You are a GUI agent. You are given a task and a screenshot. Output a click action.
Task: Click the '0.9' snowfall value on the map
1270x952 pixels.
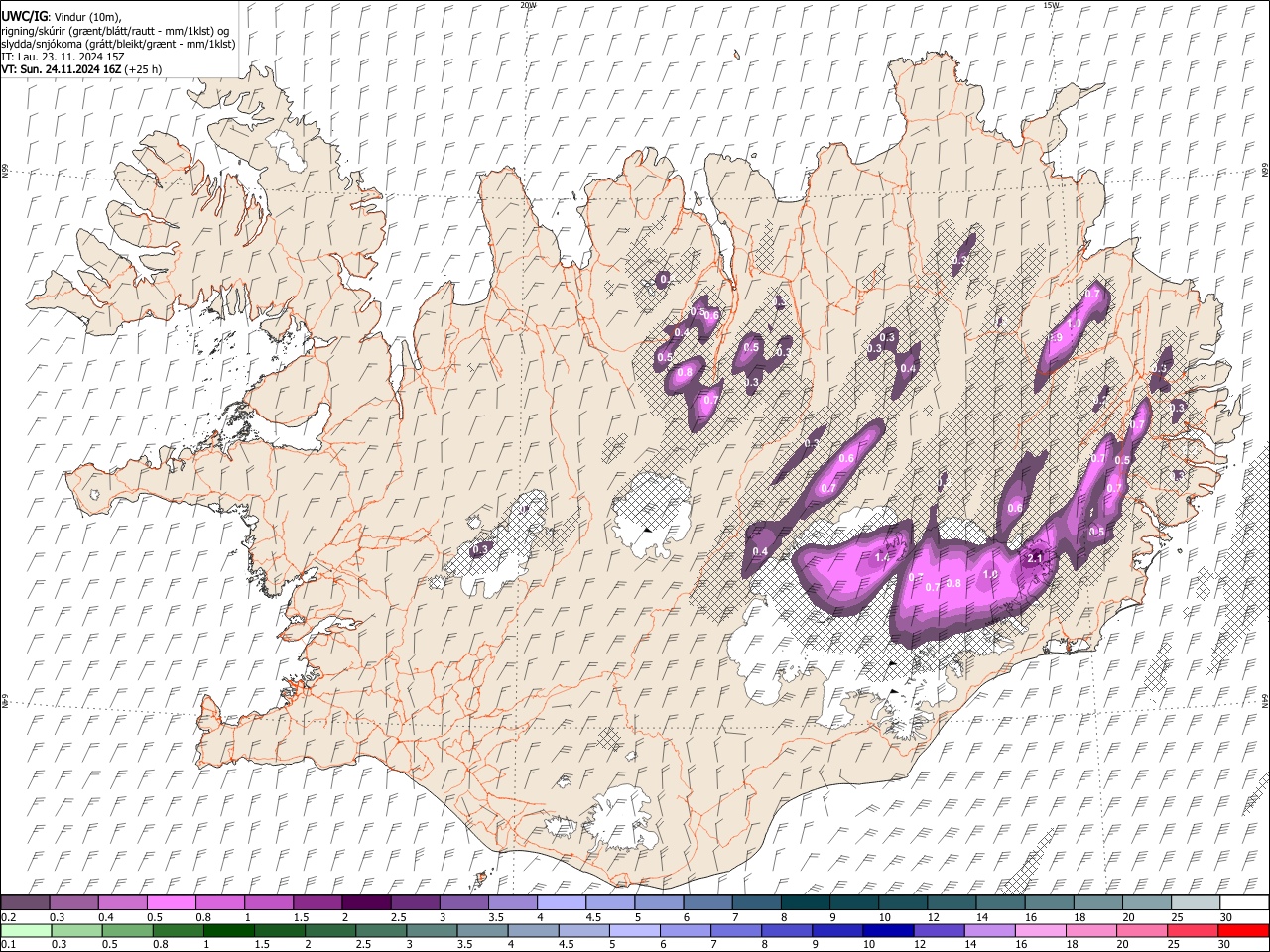1057,338
